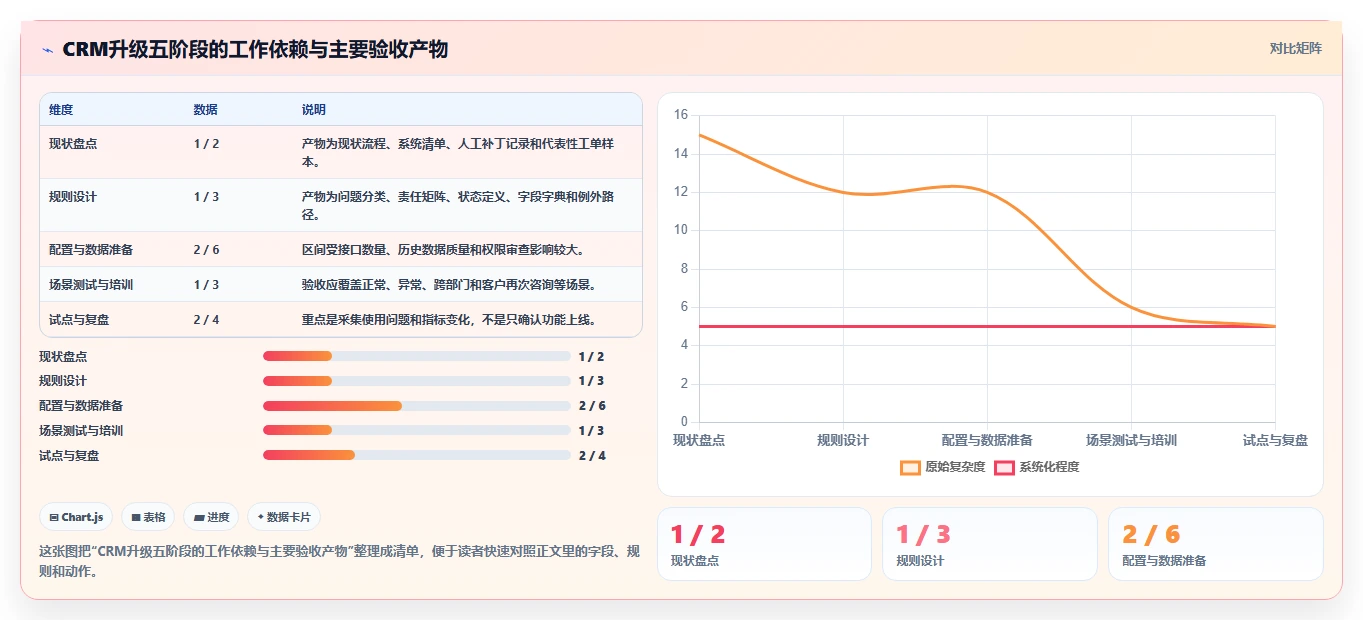Click the 规则设计 progress bar
This screenshot has width=1363, height=620.
click(417, 381)
